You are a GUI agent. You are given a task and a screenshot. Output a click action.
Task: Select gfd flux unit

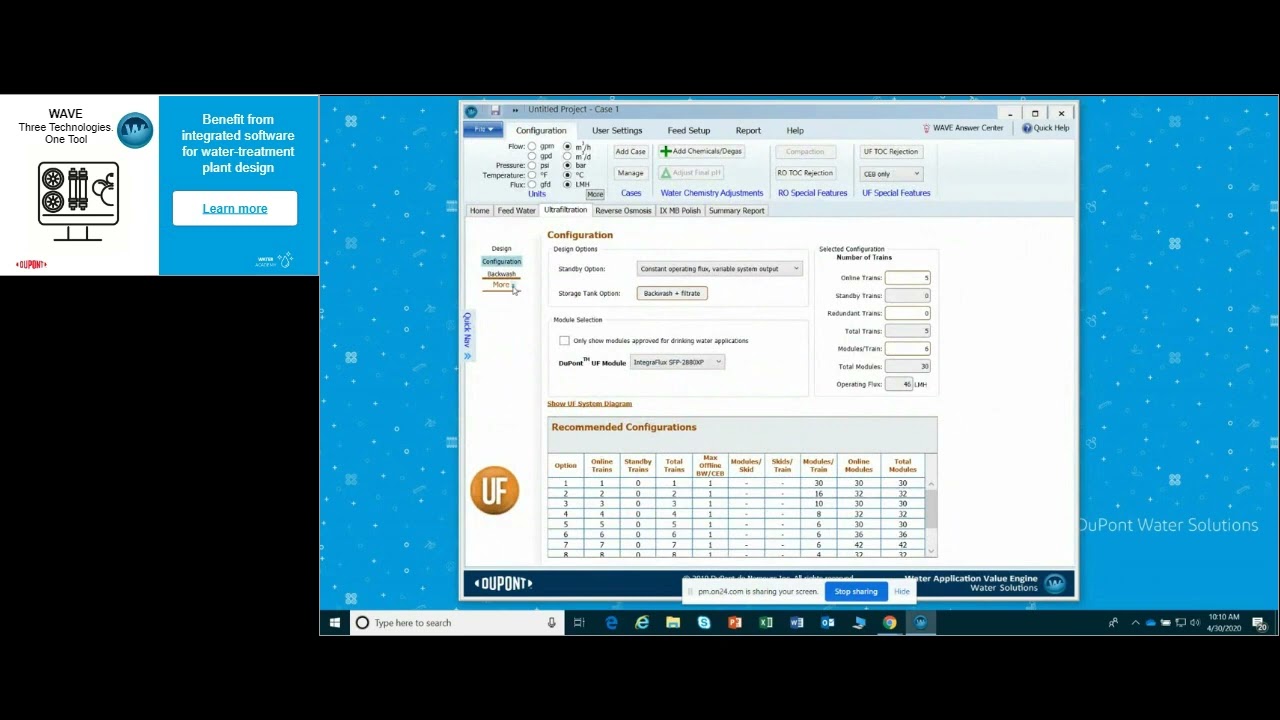532,184
